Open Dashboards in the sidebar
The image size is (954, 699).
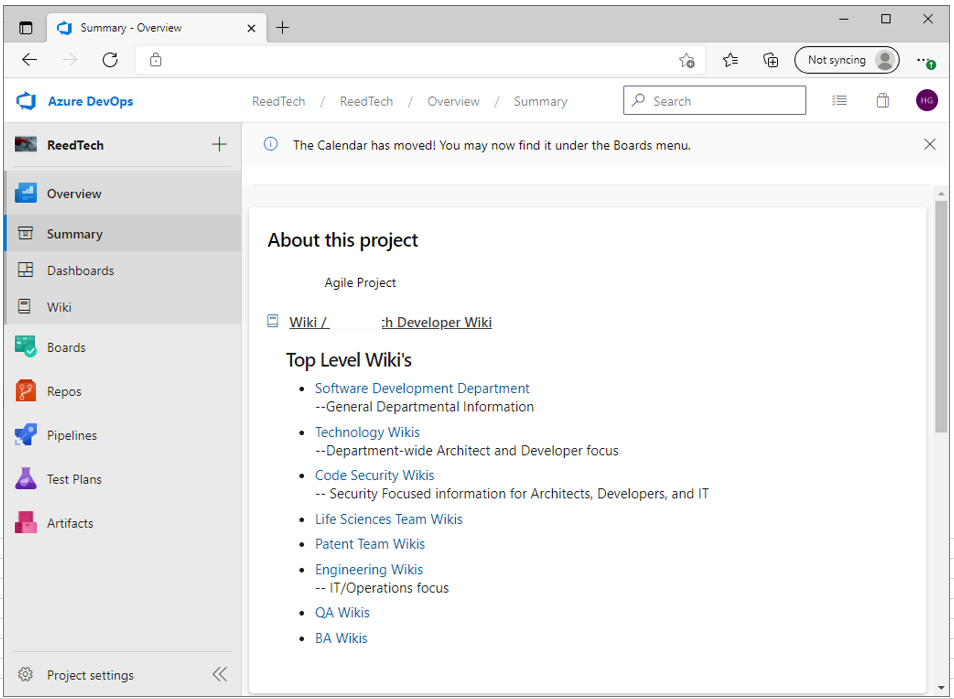point(123,270)
